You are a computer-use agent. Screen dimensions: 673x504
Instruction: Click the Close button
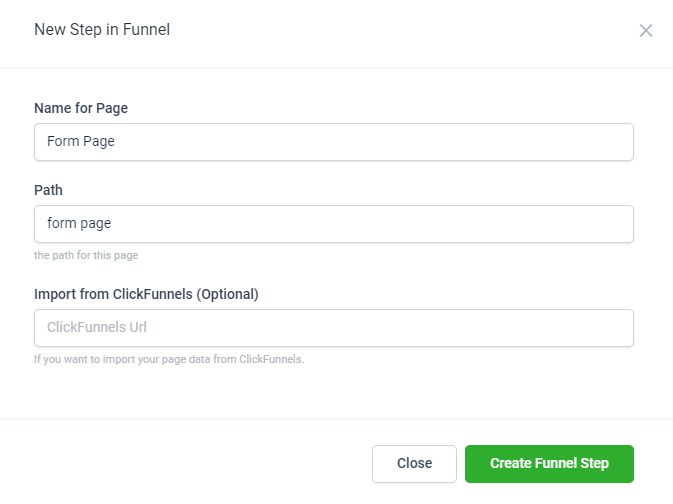tap(414, 464)
